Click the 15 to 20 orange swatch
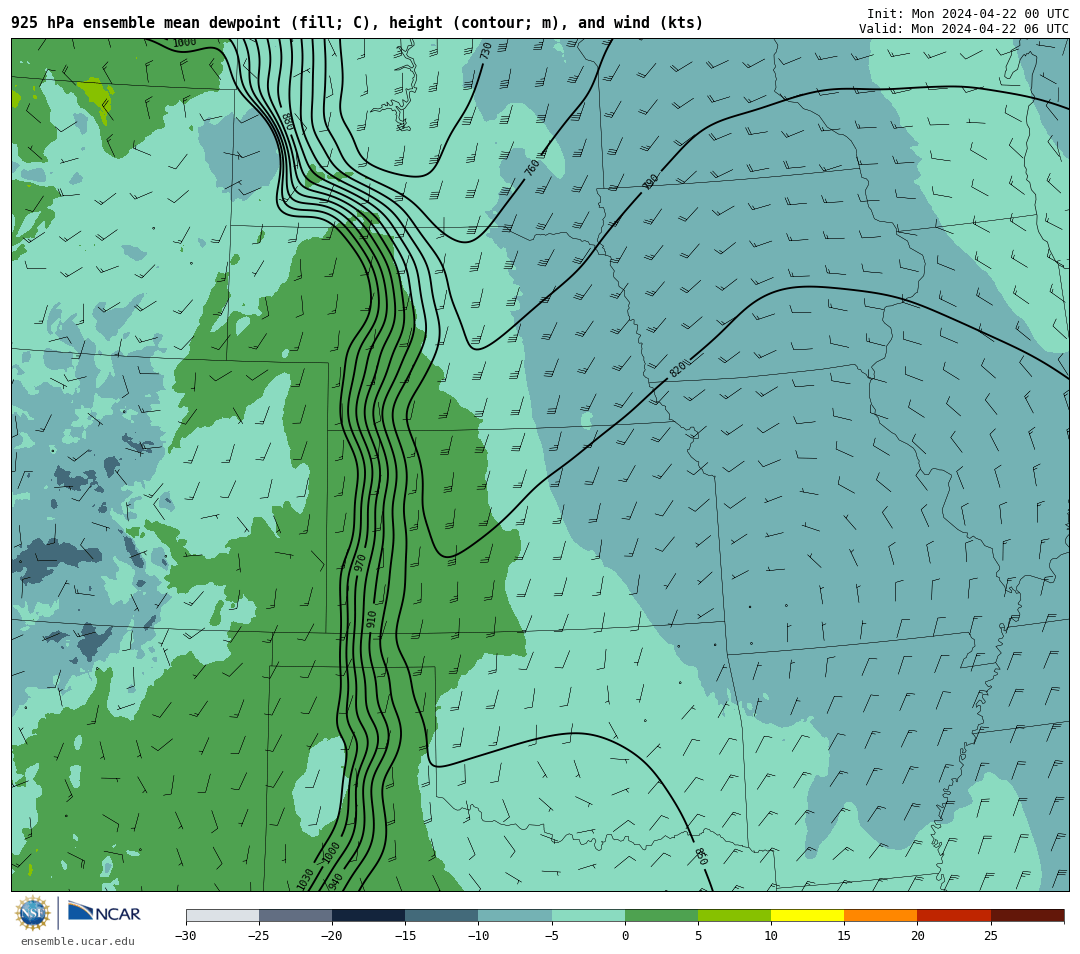1080x954 pixels. (x=881, y=915)
